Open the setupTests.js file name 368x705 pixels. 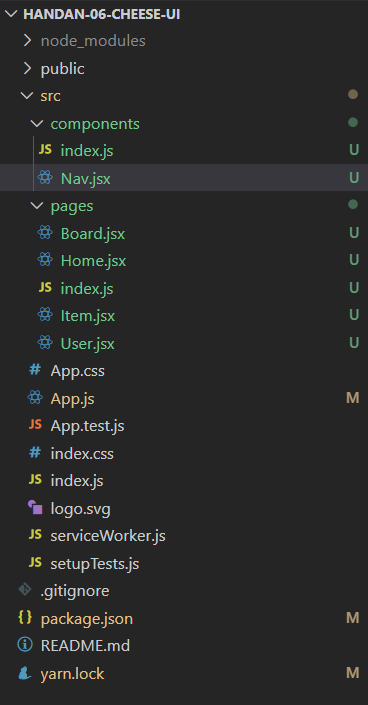pos(95,564)
